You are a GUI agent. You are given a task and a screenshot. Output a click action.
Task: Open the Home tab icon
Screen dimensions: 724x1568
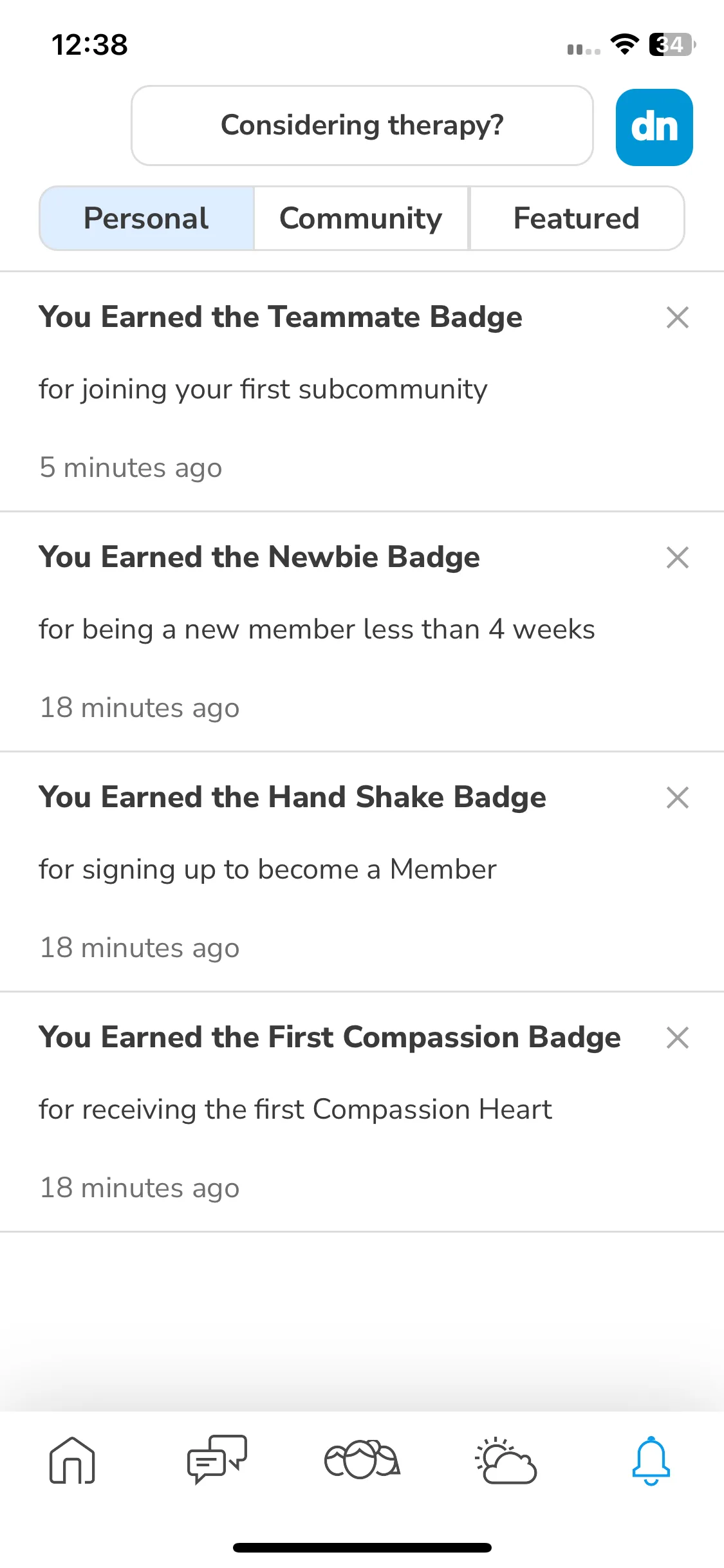(72, 1461)
